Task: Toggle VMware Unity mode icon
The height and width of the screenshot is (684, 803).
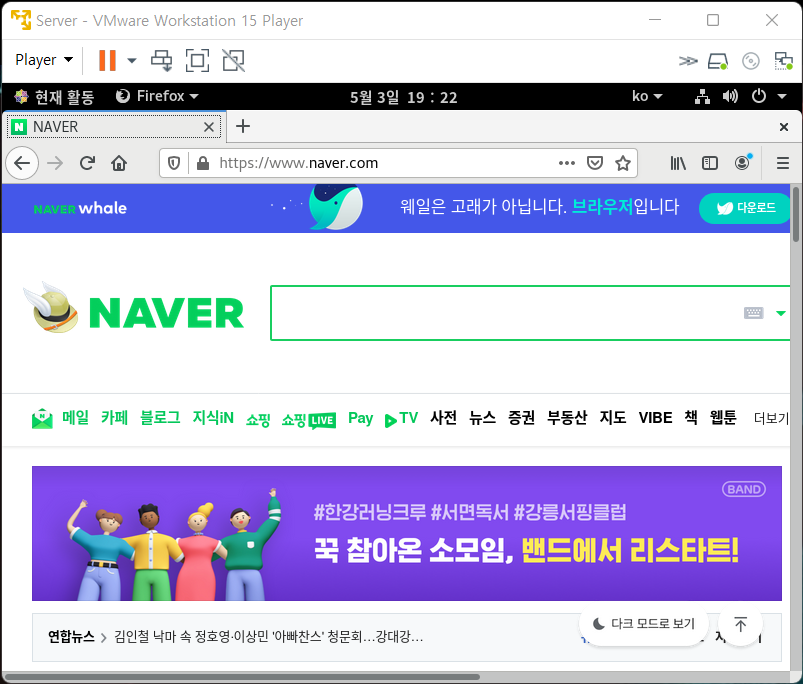Action: tap(234, 60)
